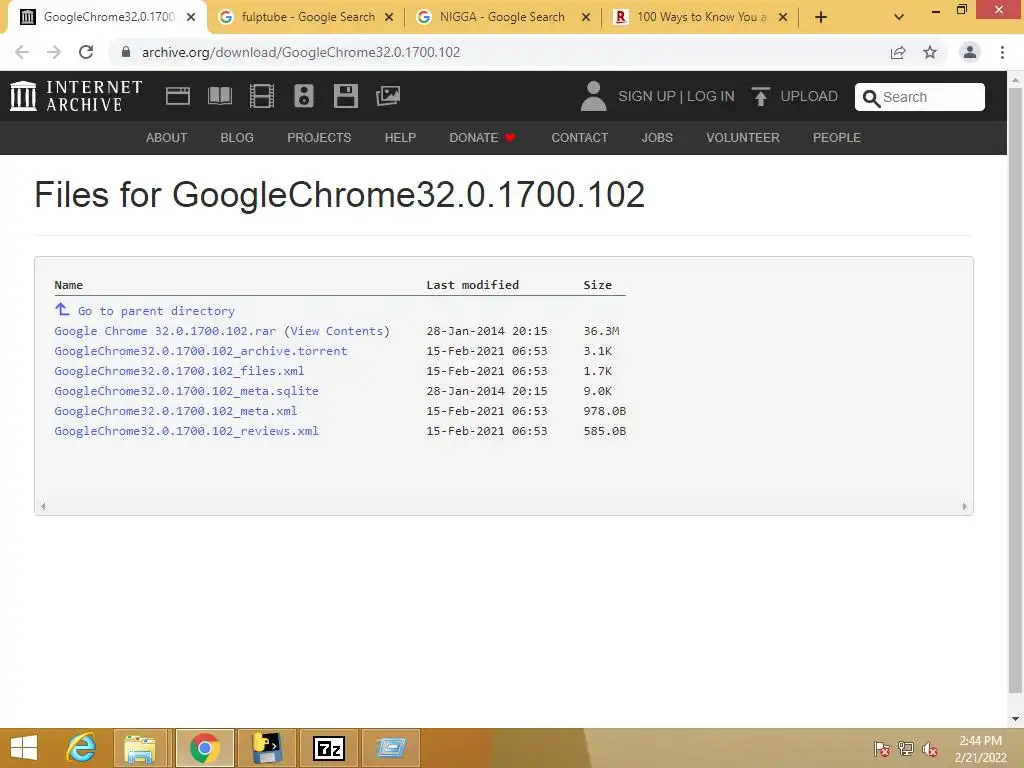This screenshot has height=768, width=1024.
Task: Click the address bar URL
Action: click(x=300, y=52)
